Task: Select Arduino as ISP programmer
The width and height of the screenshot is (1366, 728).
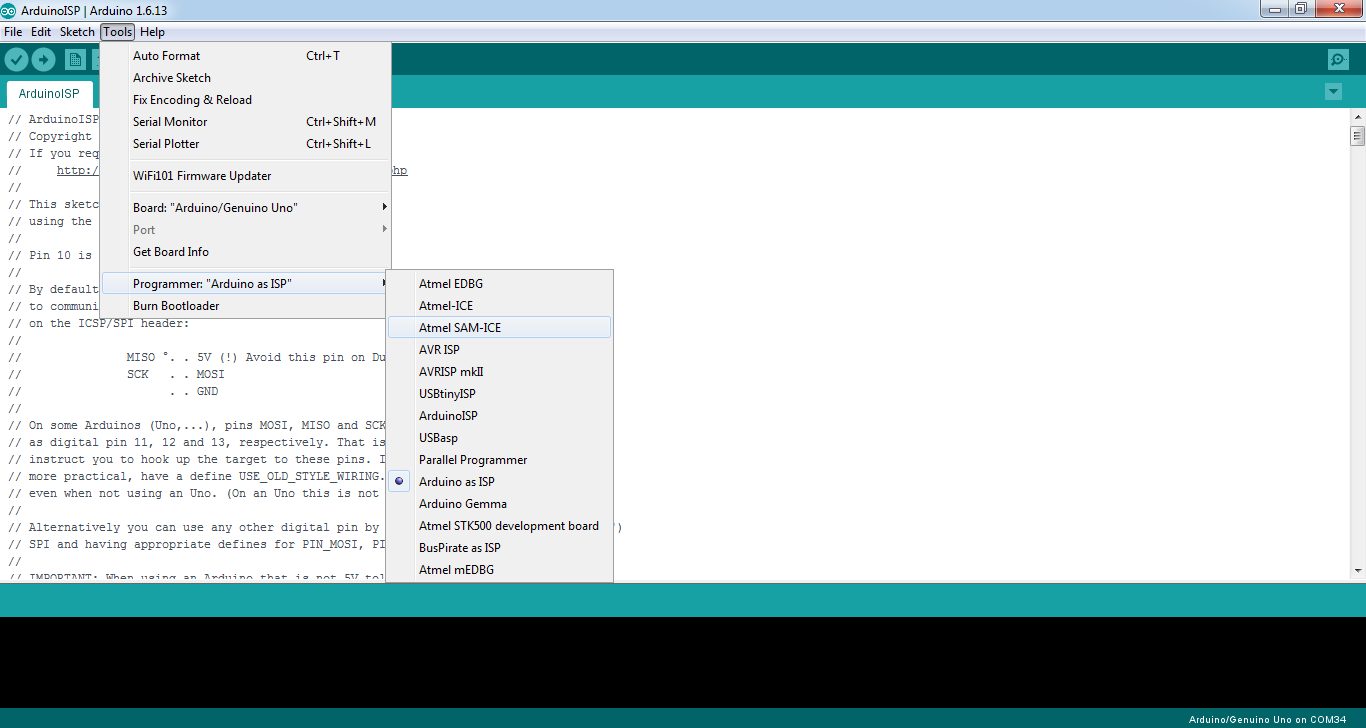Action: (499, 482)
